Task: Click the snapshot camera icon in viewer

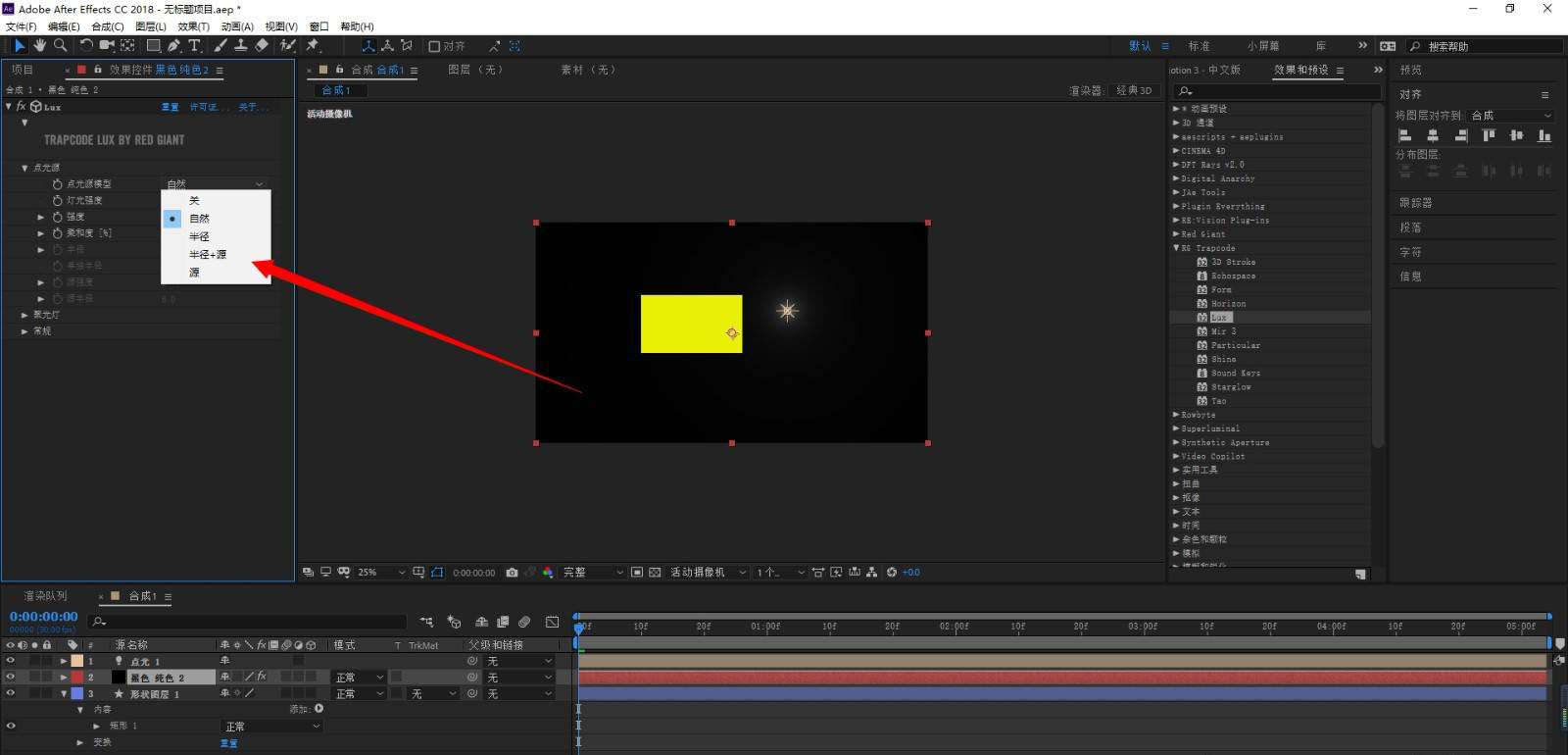Action: click(x=512, y=573)
